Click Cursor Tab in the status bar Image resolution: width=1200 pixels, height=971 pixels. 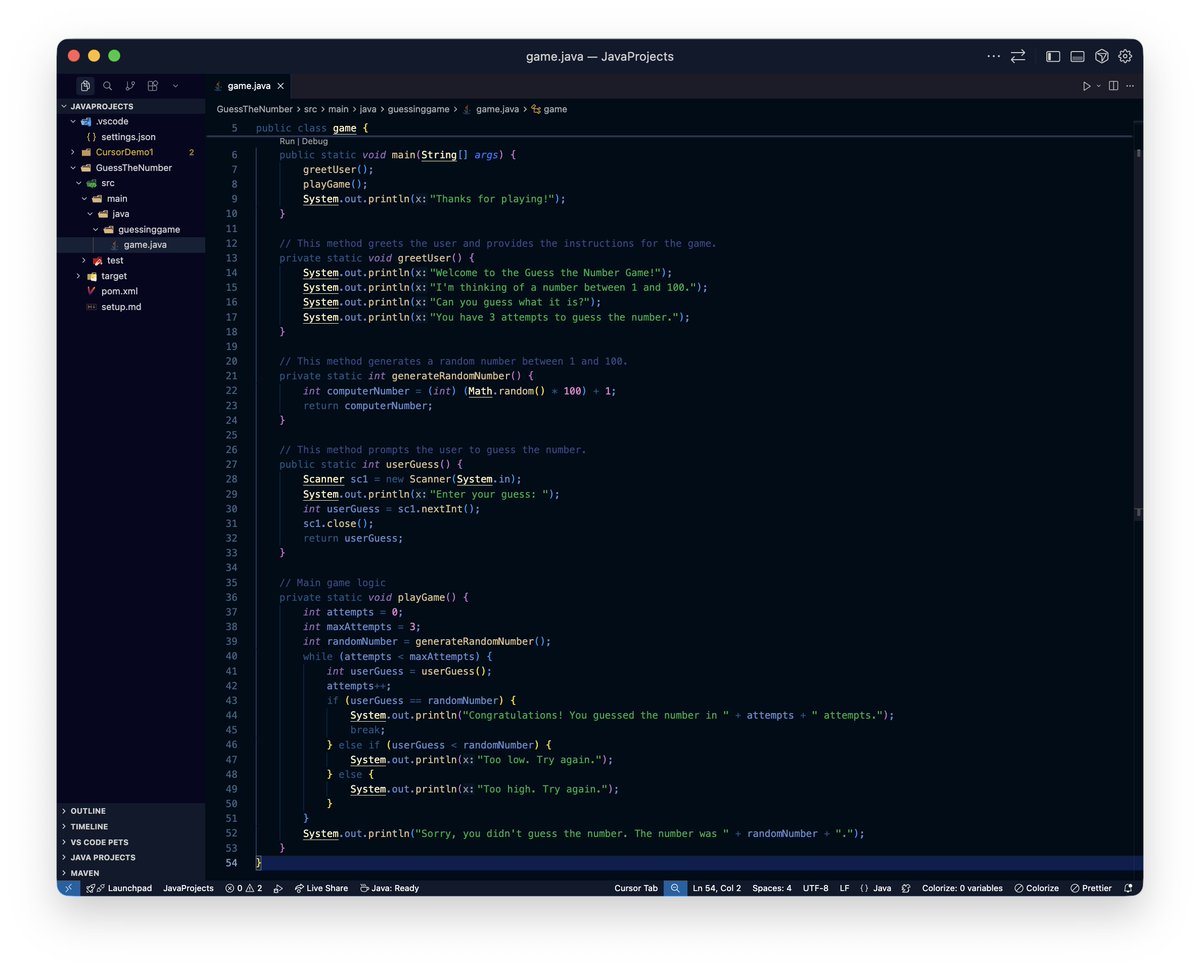tap(636, 888)
